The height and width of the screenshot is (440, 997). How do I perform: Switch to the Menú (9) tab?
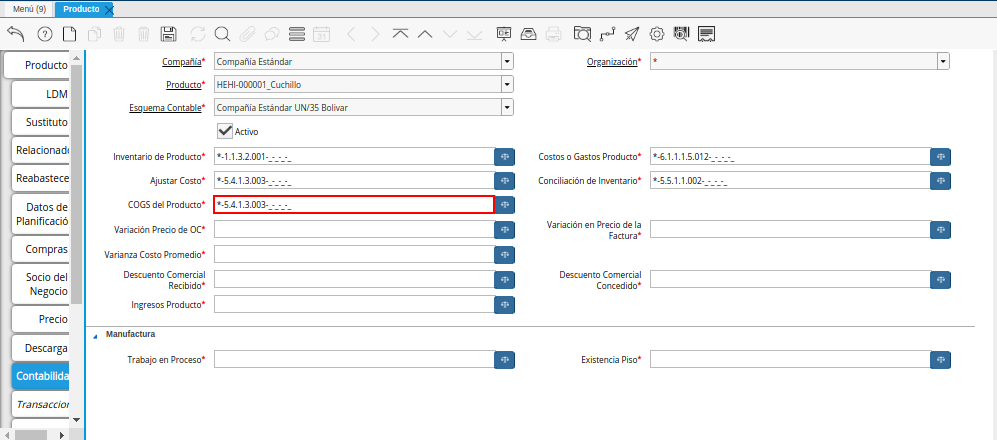tap(28, 8)
